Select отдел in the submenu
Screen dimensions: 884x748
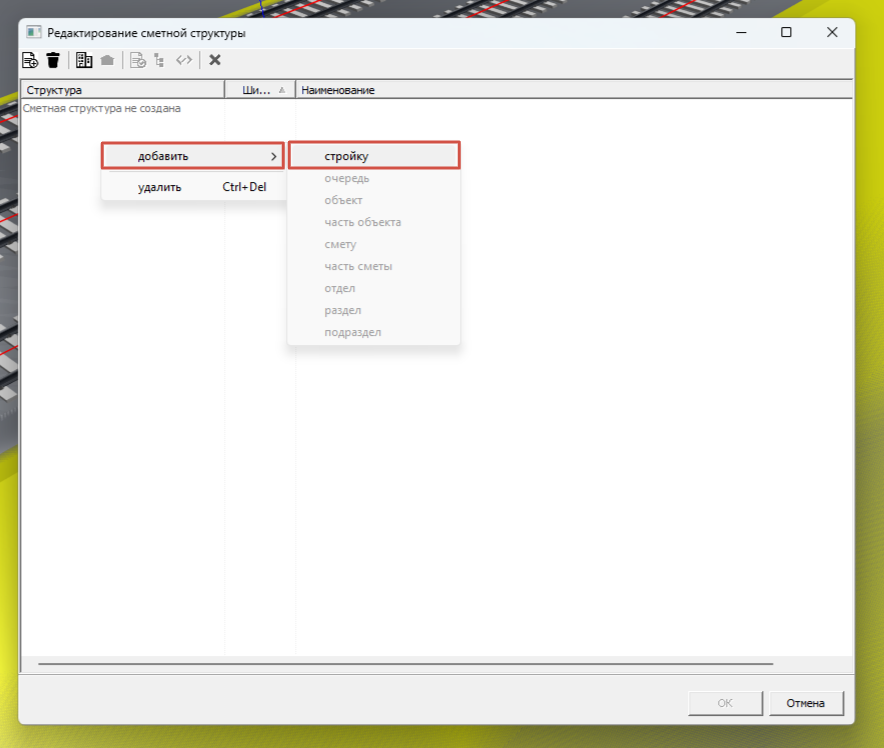coord(374,288)
